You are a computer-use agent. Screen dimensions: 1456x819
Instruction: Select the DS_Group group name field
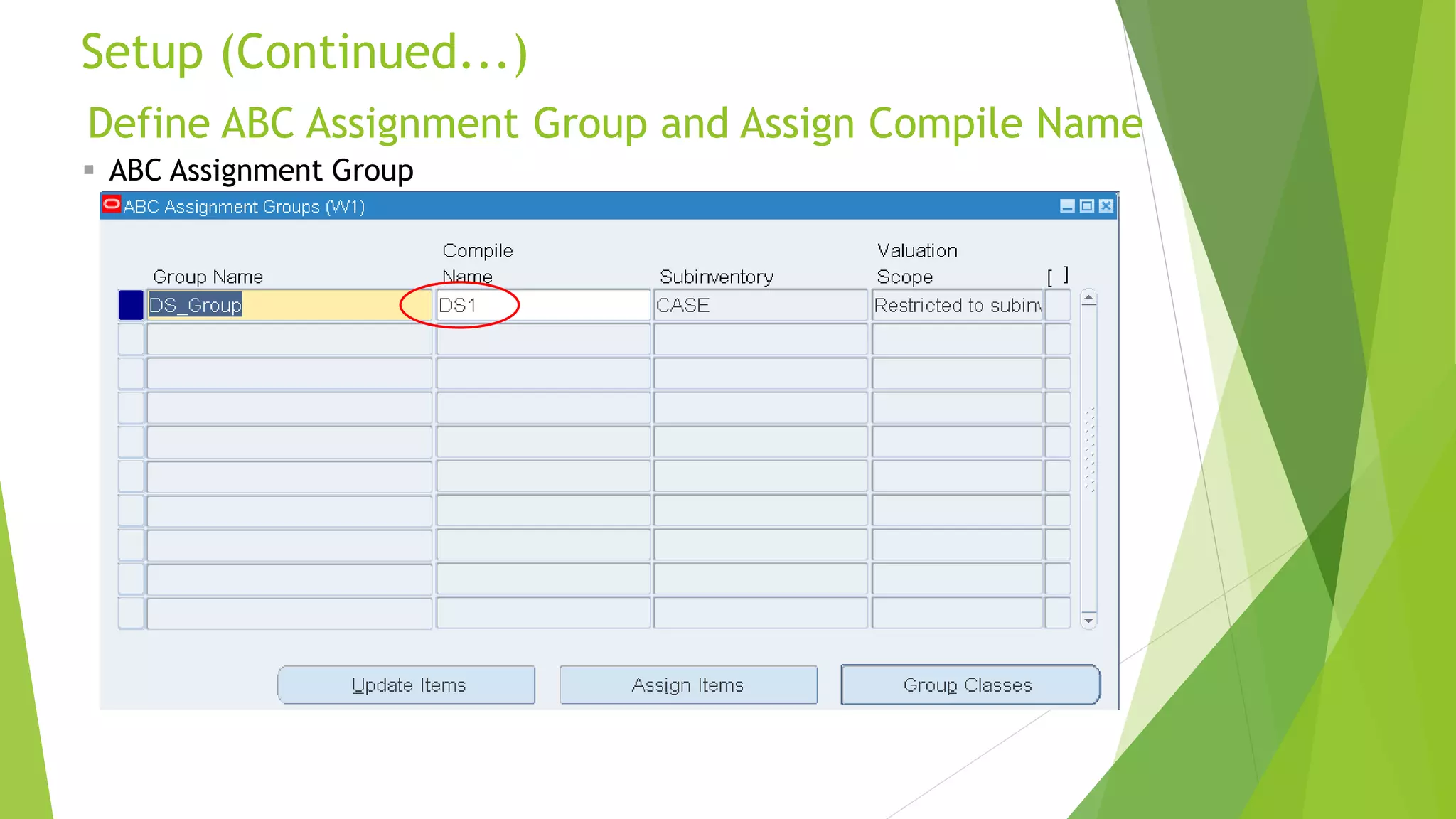click(289, 305)
